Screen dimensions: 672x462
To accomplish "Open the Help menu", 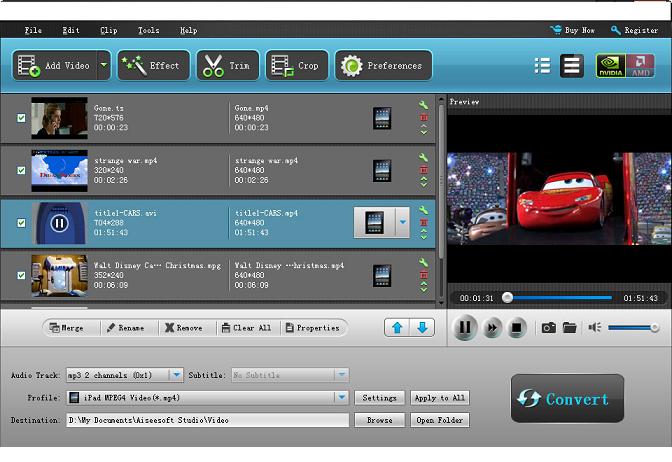I will tap(188, 30).
